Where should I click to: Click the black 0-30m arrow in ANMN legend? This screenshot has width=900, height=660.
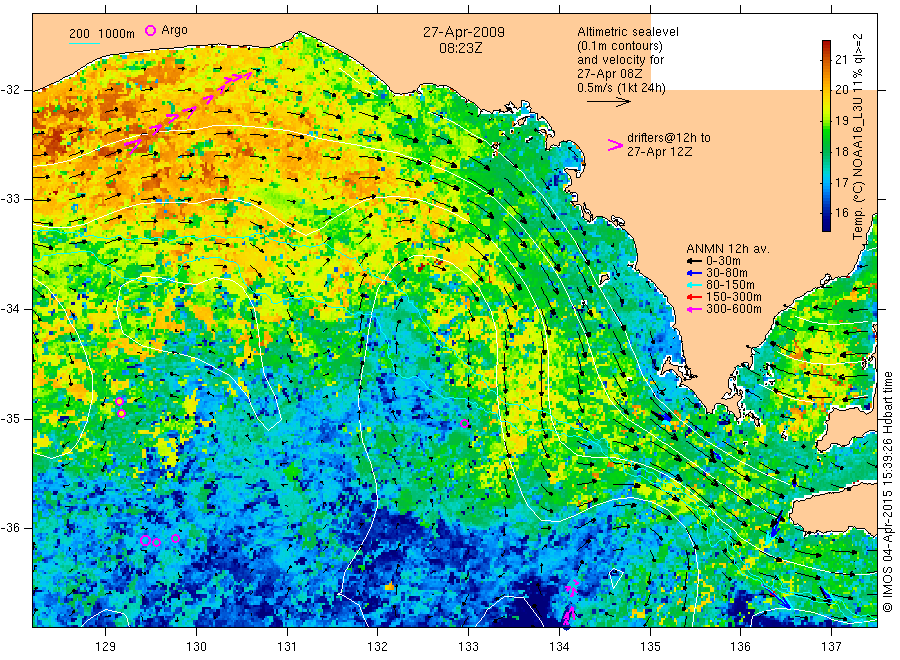695,261
